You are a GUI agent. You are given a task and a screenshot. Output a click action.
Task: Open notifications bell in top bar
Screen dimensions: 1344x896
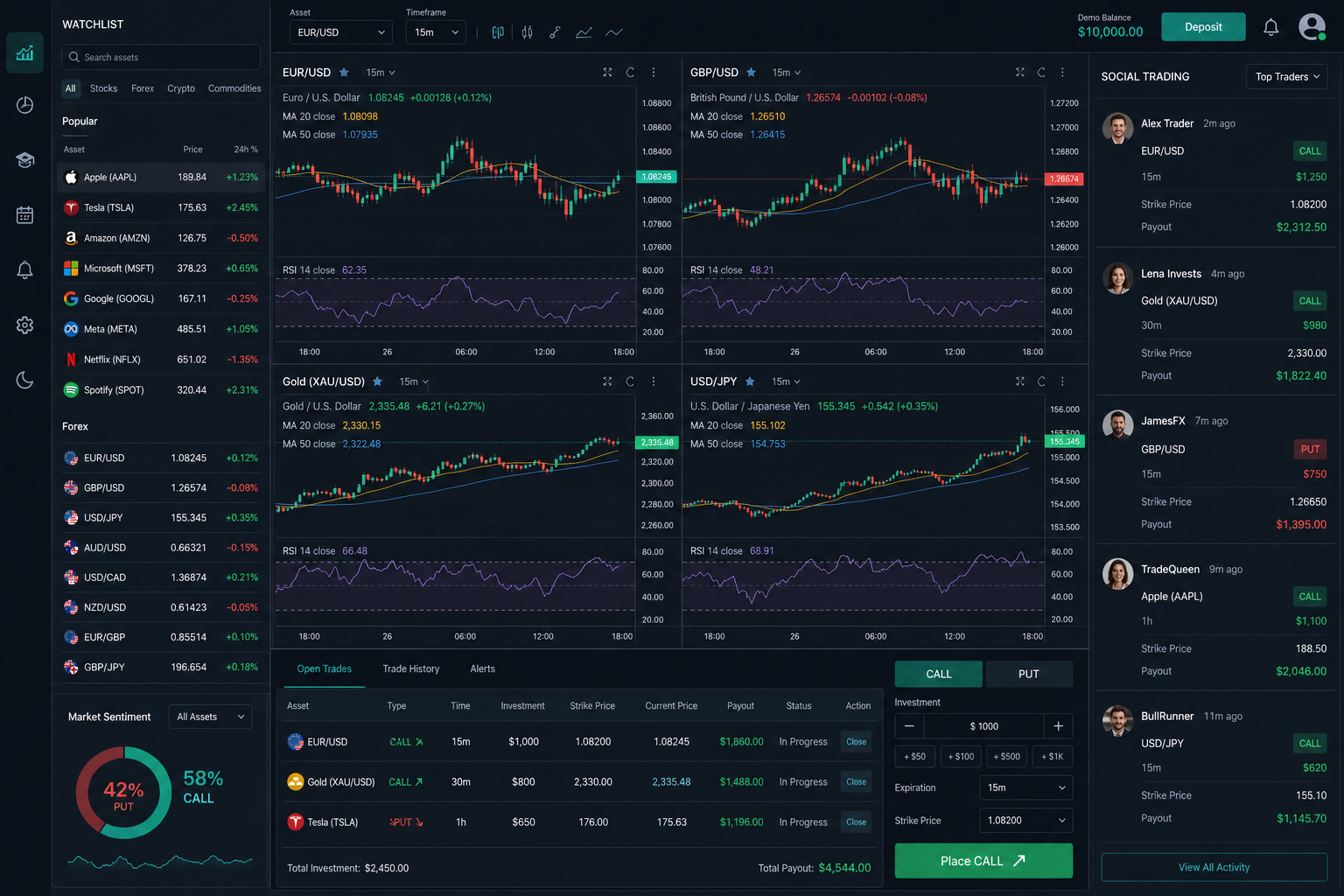pos(1270,27)
